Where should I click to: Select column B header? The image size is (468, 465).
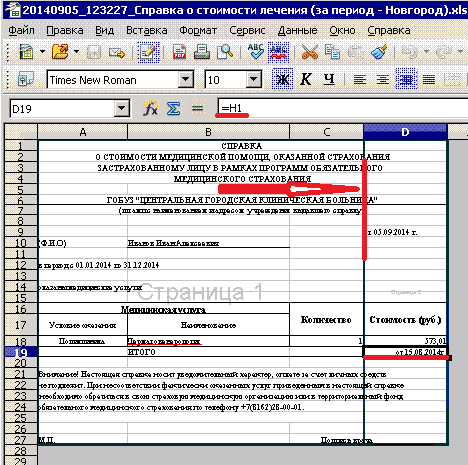point(208,132)
